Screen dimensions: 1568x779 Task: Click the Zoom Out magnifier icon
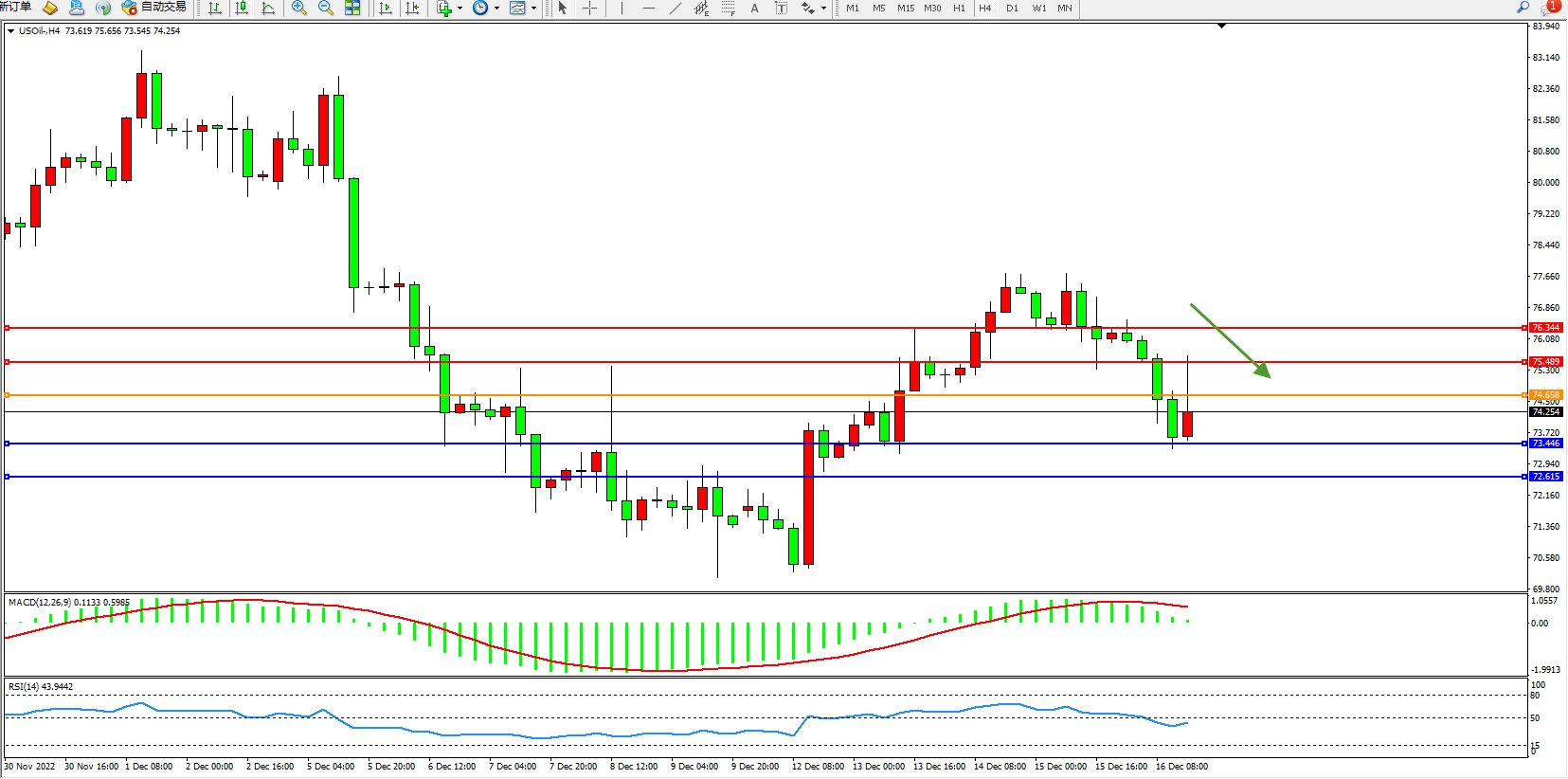[x=326, y=9]
